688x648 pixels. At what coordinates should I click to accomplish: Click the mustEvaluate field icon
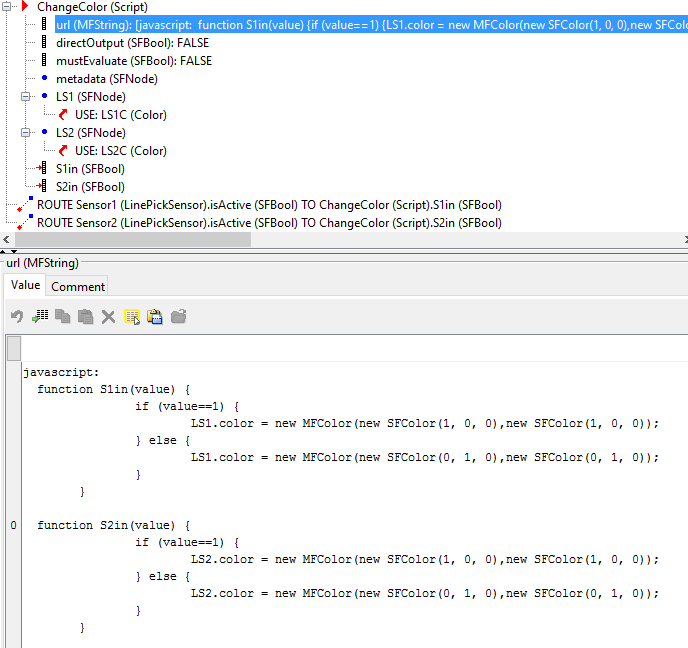44,60
